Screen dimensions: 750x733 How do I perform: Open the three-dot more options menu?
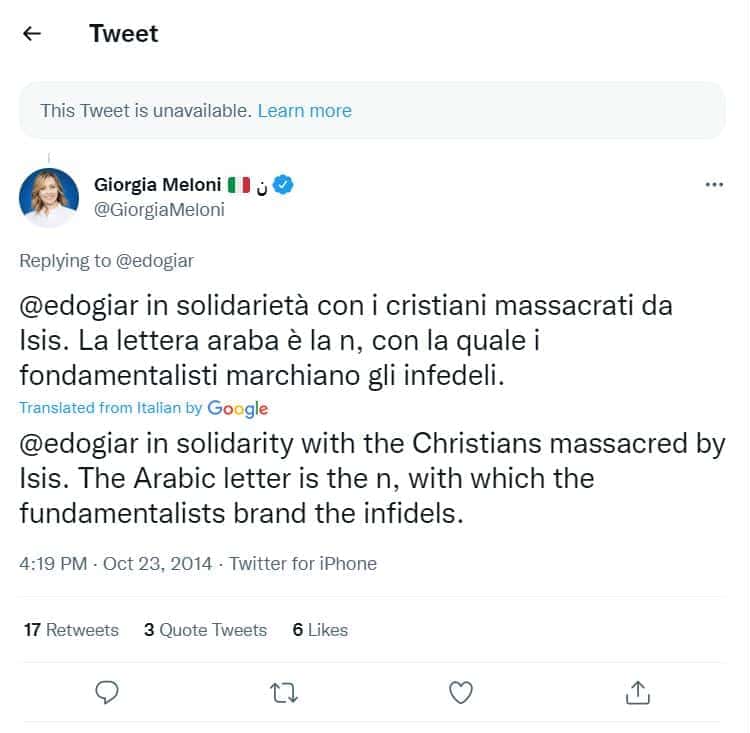[x=714, y=185]
